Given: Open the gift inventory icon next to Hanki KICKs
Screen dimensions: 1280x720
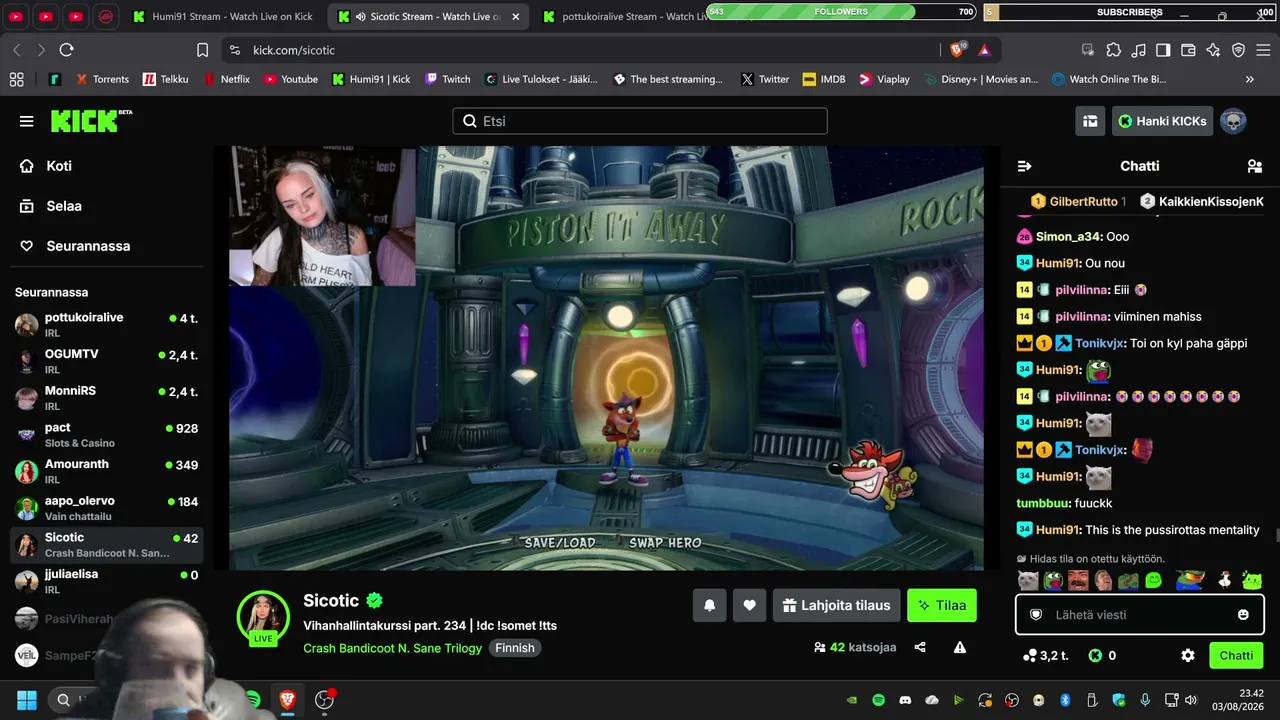Looking at the screenshot, I should click(x=1090, y=121).
